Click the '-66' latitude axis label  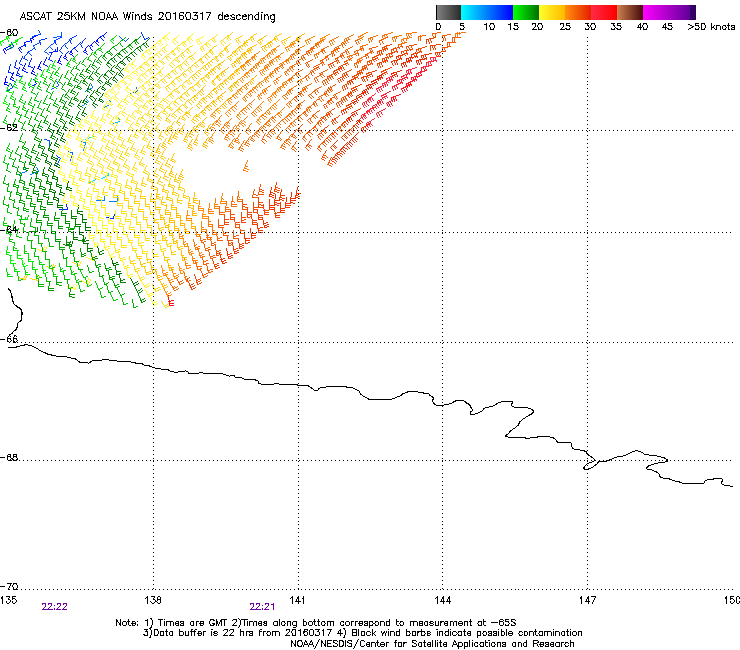pyautogui.click(x=9, y=339)
